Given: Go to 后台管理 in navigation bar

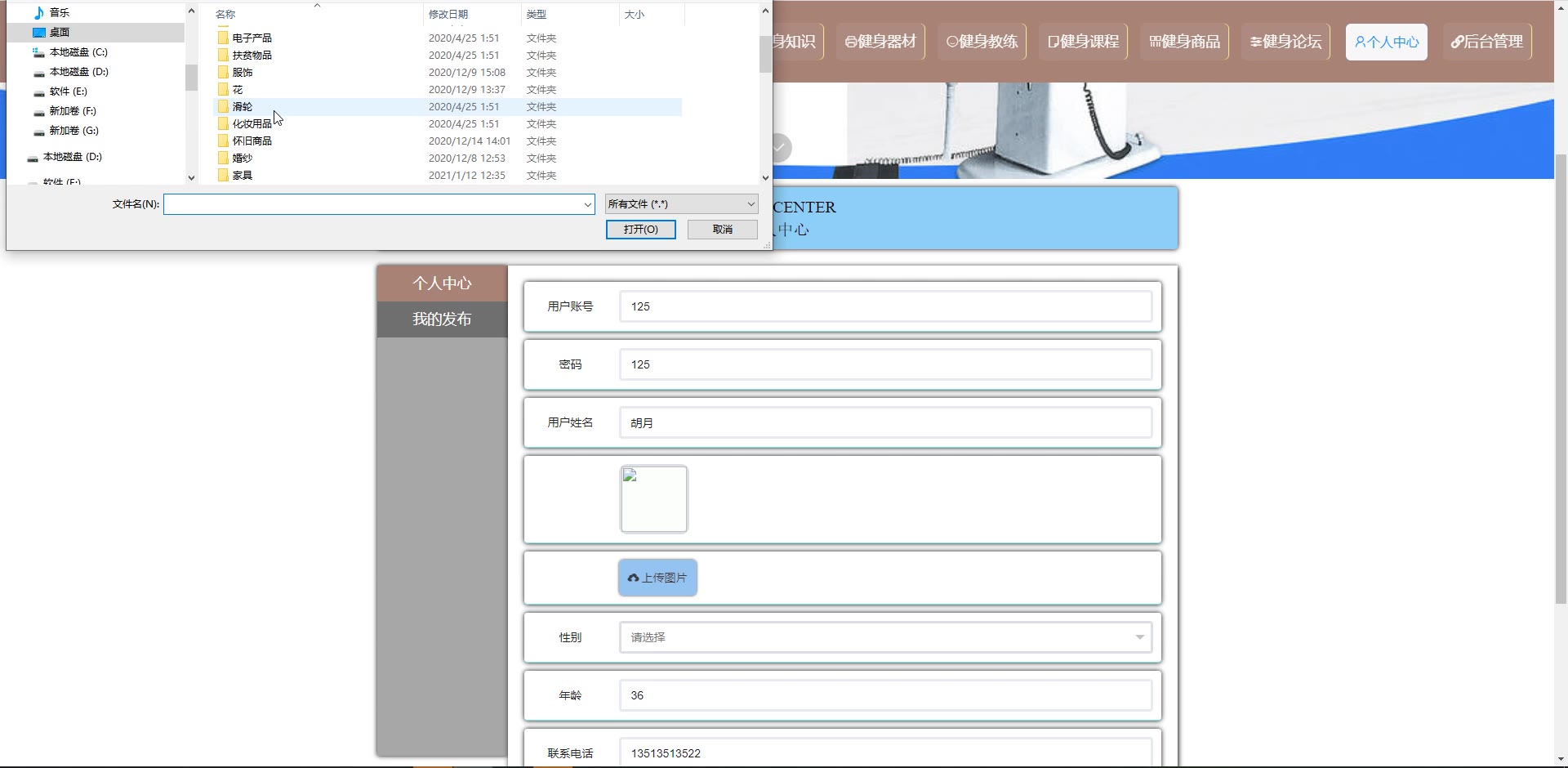Looking at the screenshot, I should tap(1487, 42).
